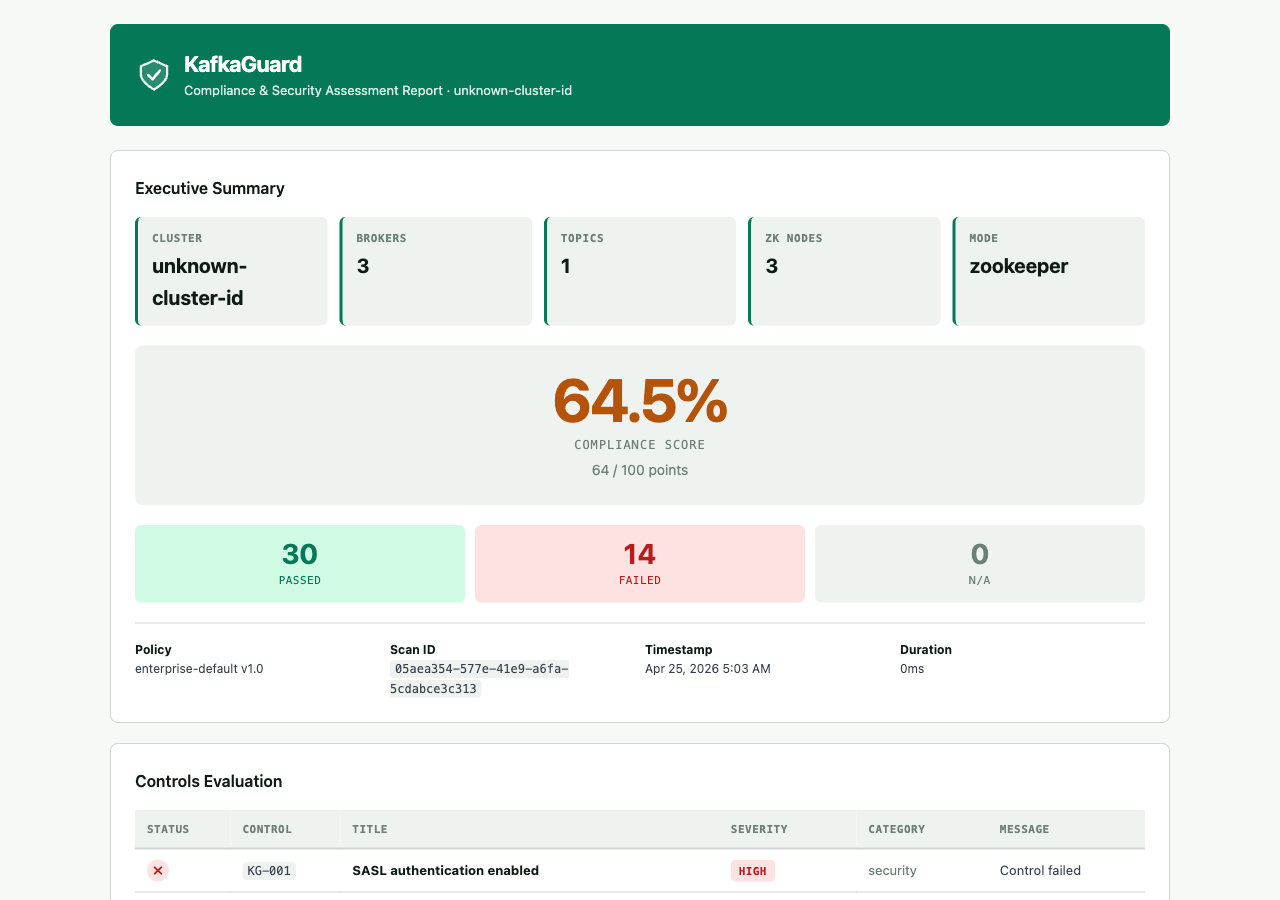The image size is (1280, 900).
Task: Select the Mode card showing zookeeper
Action: coord(1049,271)
